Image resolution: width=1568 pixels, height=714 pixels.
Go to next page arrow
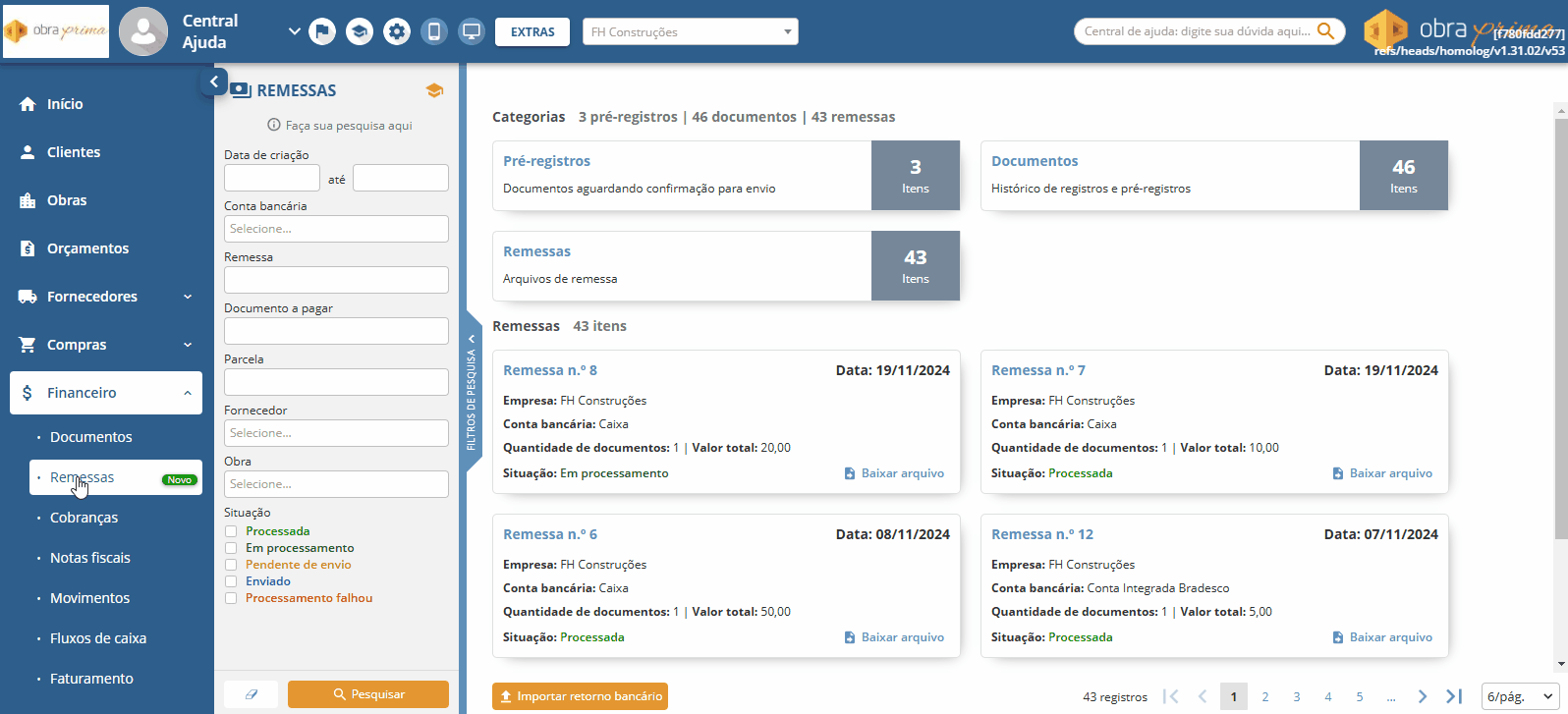[x=1423, y=696]
